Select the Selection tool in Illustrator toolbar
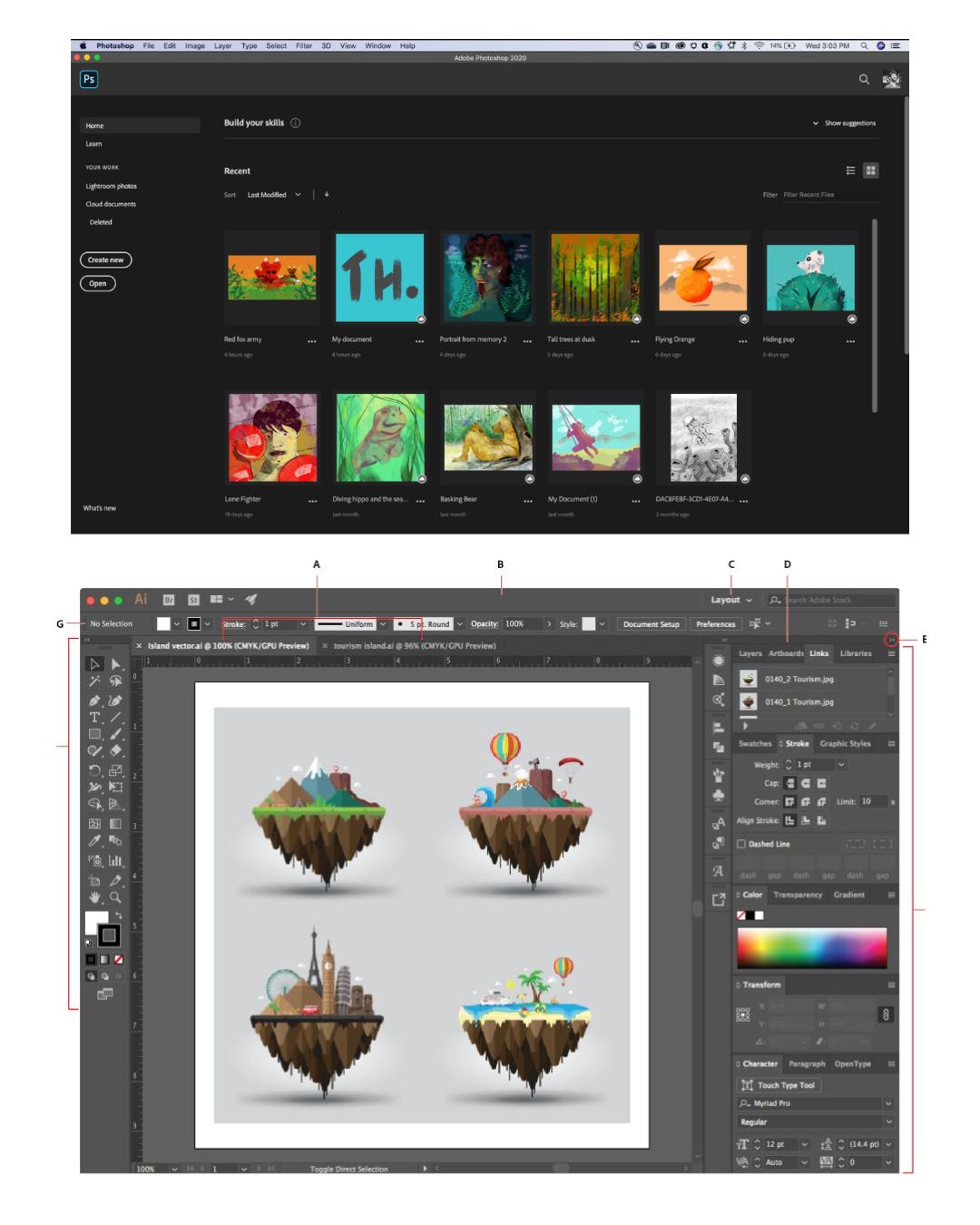The height and width of the screenshot is (1225, 980). 94,664
